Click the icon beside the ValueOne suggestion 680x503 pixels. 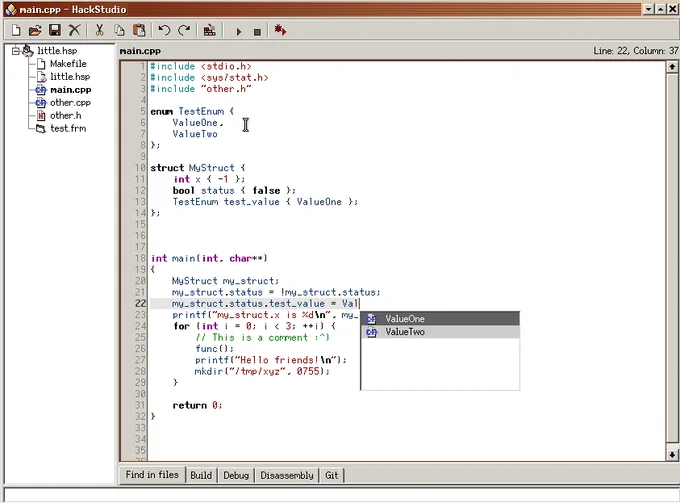(x=372, y=319)
